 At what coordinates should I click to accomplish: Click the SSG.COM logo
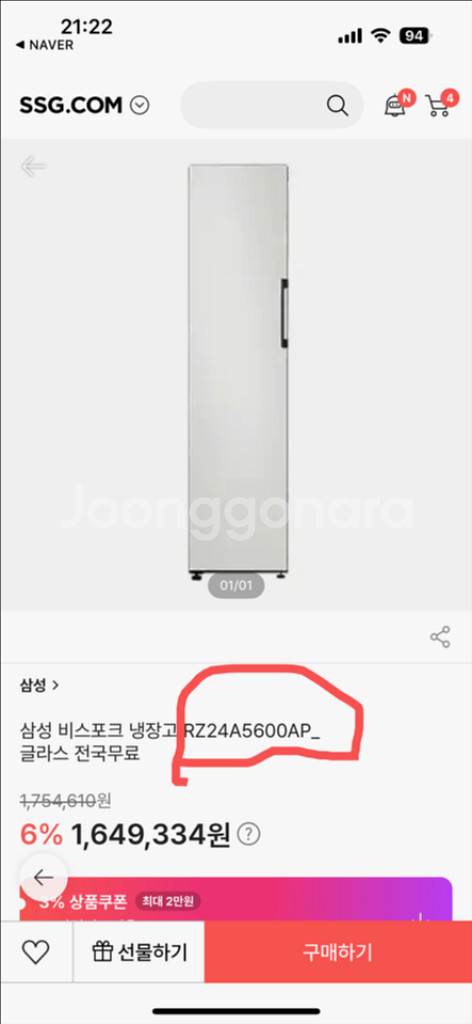click(71, 105)
